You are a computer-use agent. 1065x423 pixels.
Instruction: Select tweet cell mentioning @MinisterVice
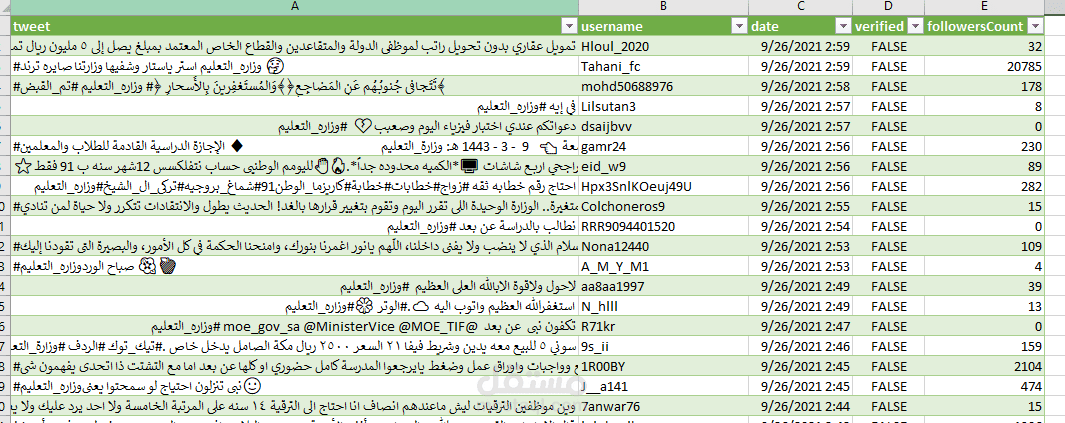pos(295,327)
